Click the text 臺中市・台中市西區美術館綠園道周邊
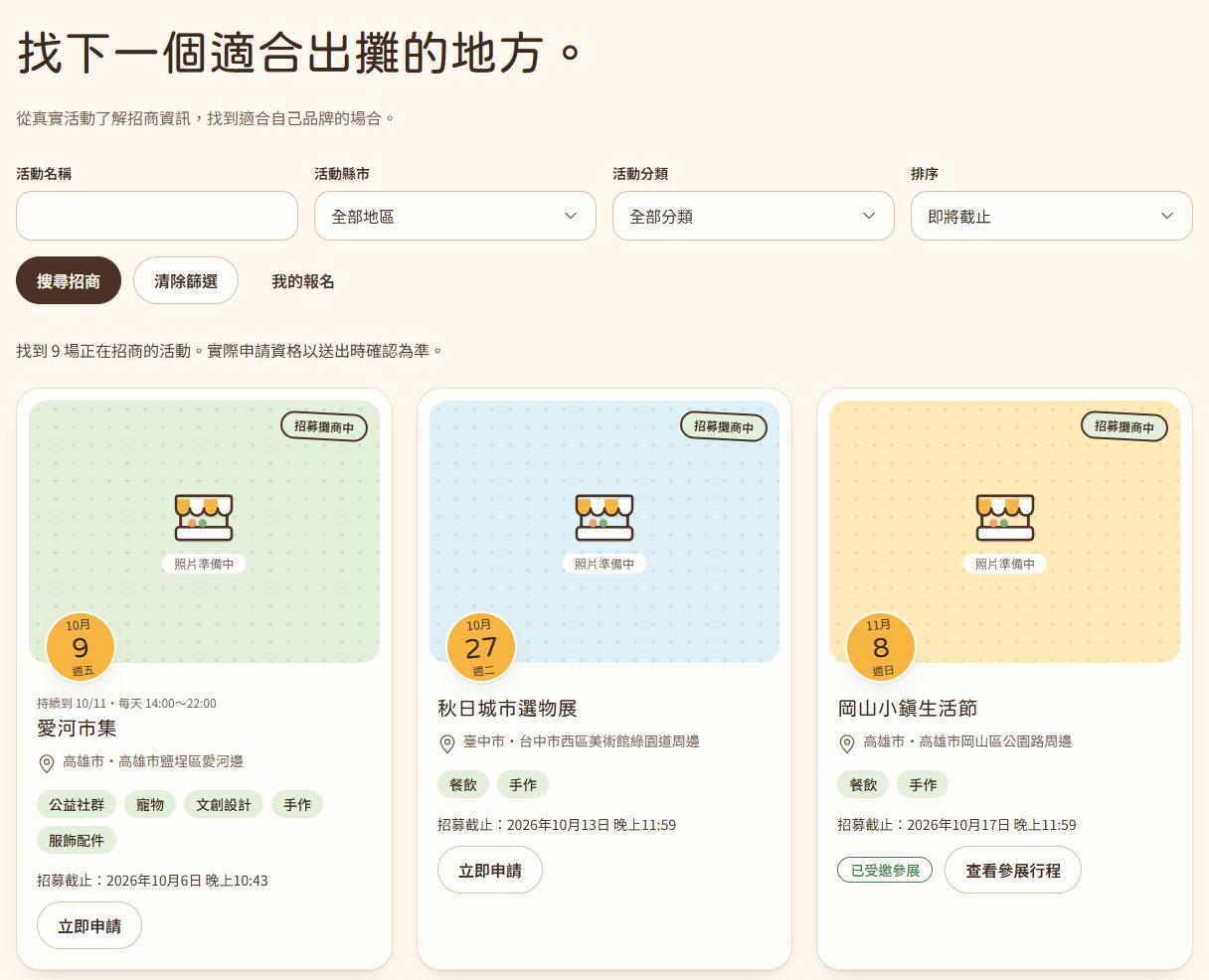The width and height of the screenshot is (1209, 980). [x=582, y=741]
